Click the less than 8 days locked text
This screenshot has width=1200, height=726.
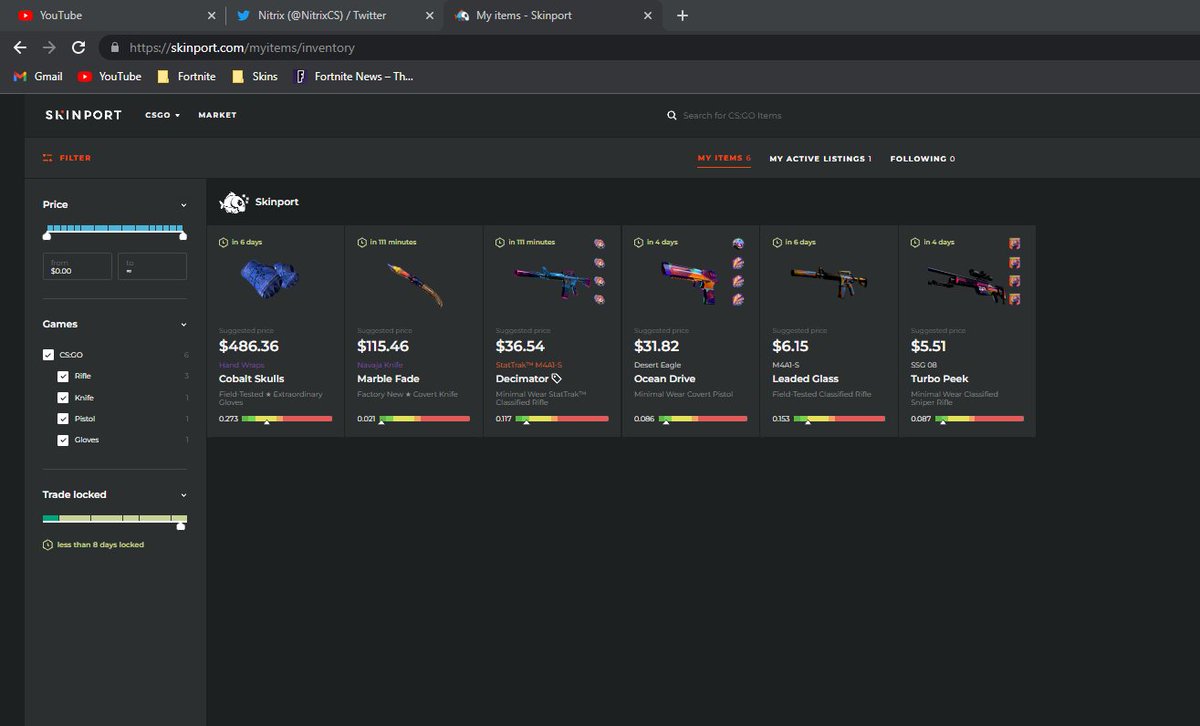[100, 545]
